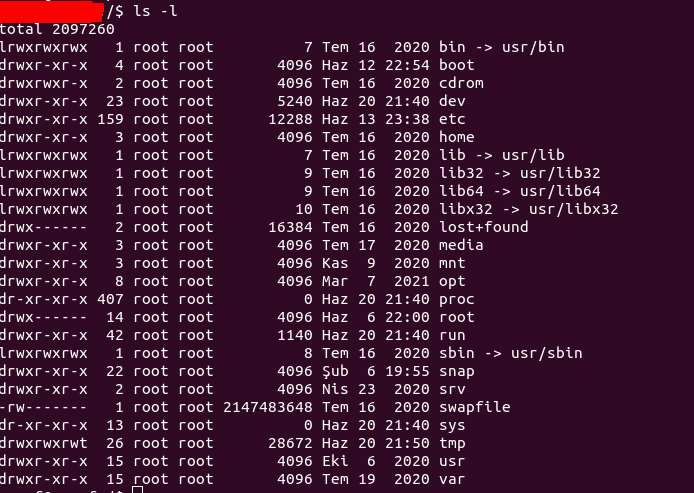Click the 'libx32 -> usr/libx32' symlink text
694x493 pixels.
(x=528, y=209)
